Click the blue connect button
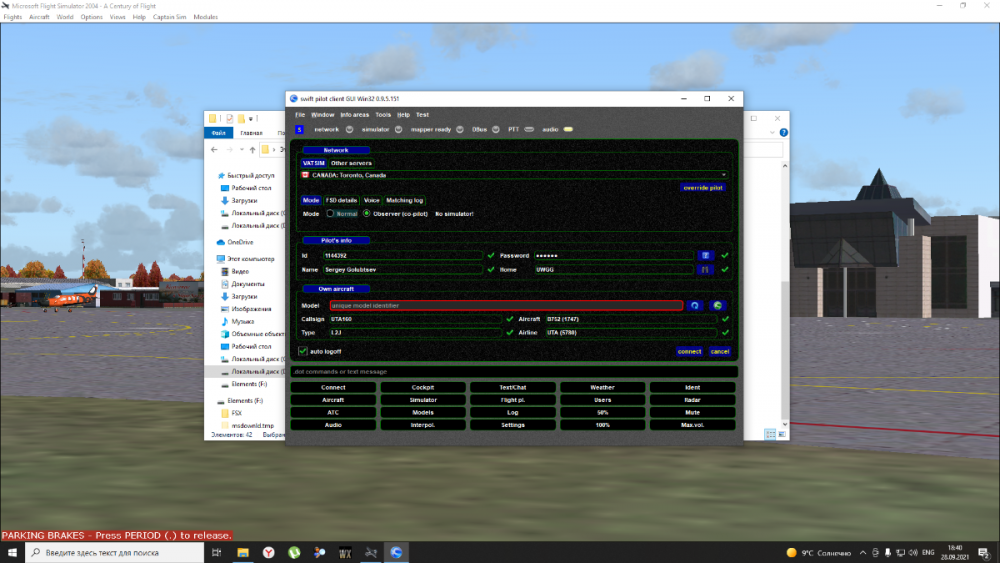The height and width of the screenshot is (563, 1000). point(689,351)
